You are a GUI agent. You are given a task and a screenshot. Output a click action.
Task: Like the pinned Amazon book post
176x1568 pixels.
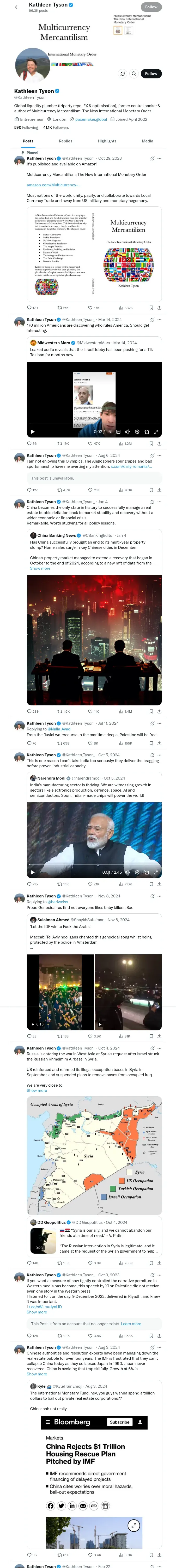pyautogui.click(x=90, y=308)
